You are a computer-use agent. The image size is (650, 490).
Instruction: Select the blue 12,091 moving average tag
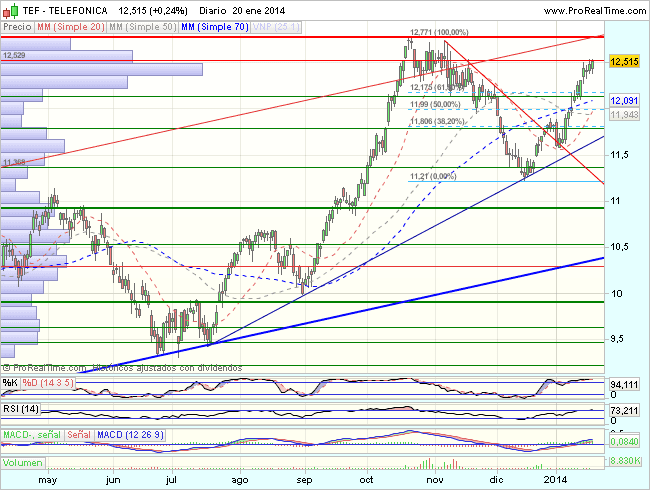(624, 100)
